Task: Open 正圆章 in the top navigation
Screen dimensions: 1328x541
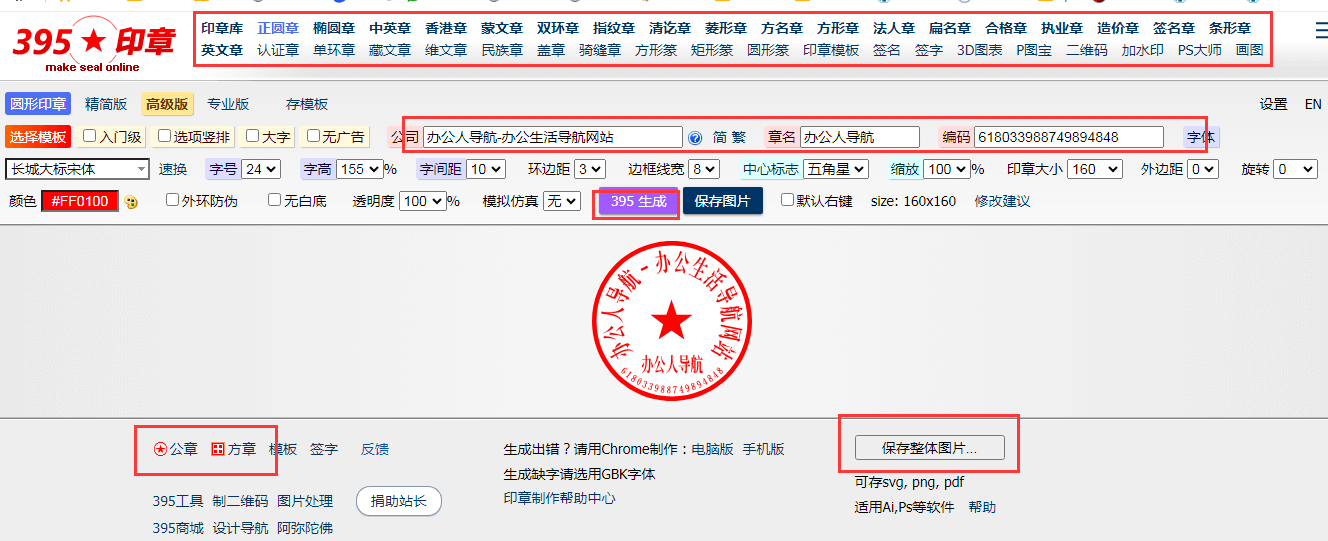Action: [x=278, y=28]
